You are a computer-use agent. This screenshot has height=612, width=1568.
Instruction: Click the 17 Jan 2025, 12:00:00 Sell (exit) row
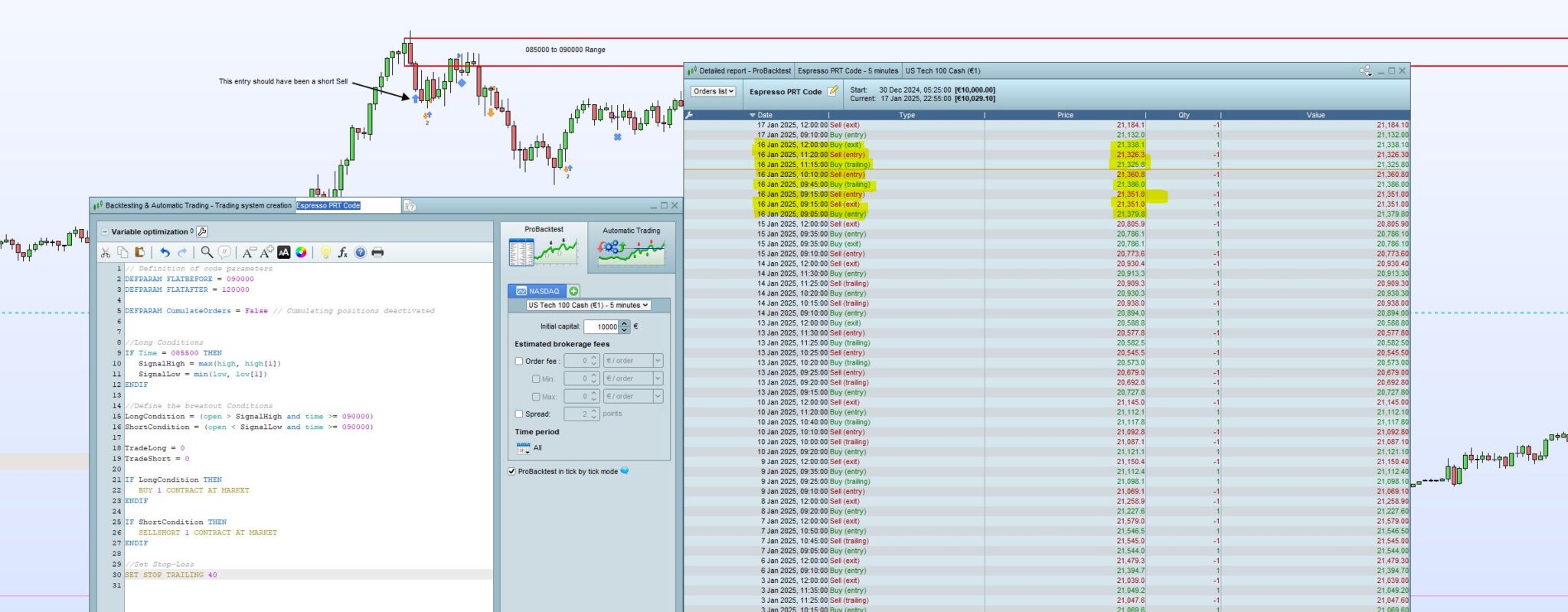pyautogui.click(x=1047, y=125)
